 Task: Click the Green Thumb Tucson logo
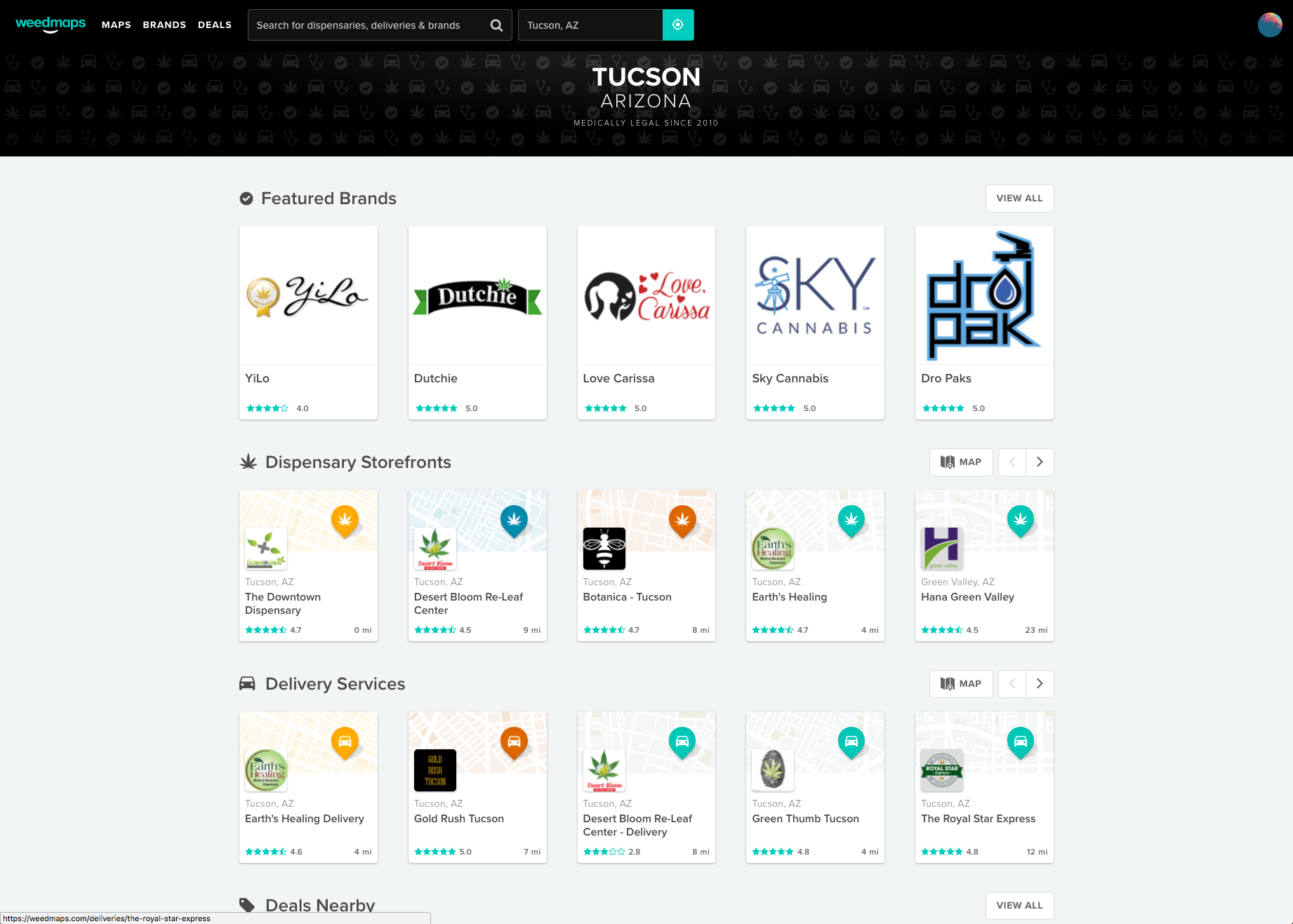click(773, 770)
